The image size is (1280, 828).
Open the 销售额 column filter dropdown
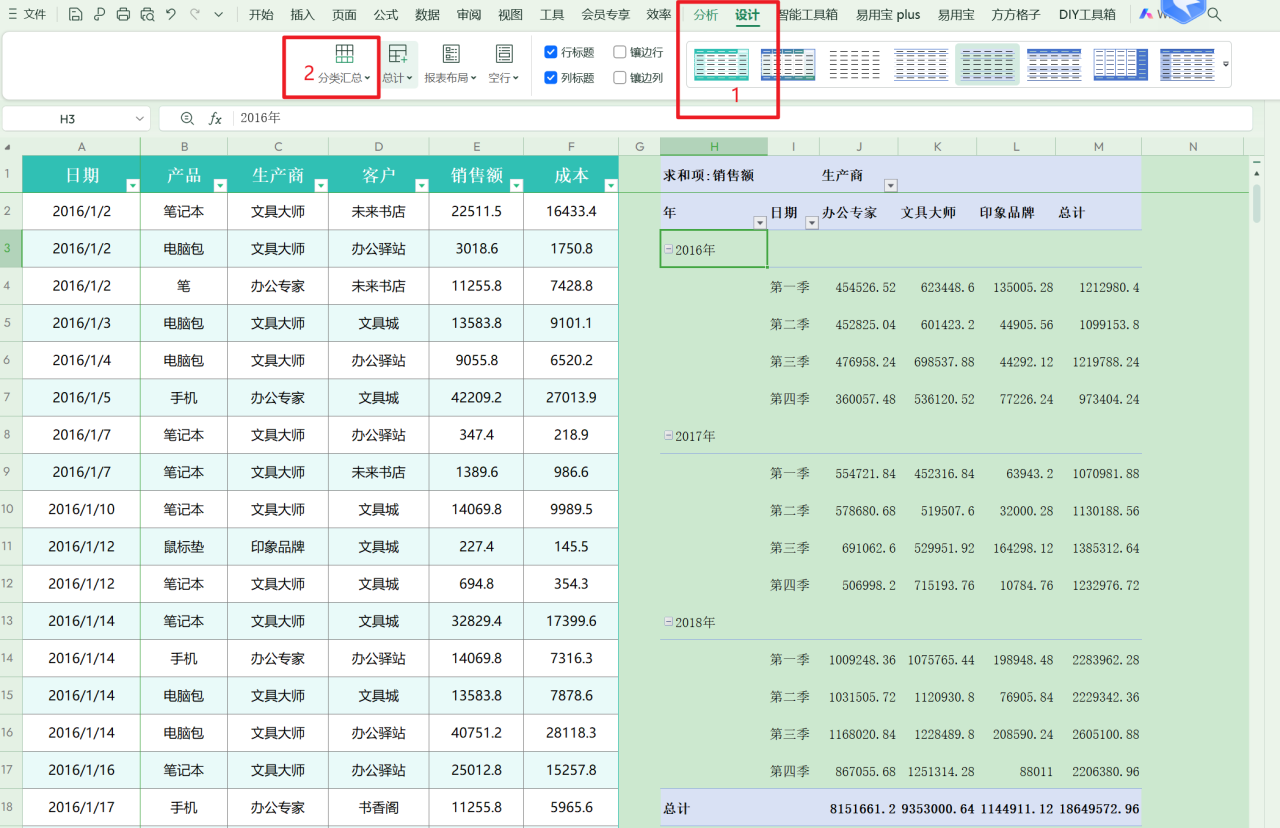(516, 185)
